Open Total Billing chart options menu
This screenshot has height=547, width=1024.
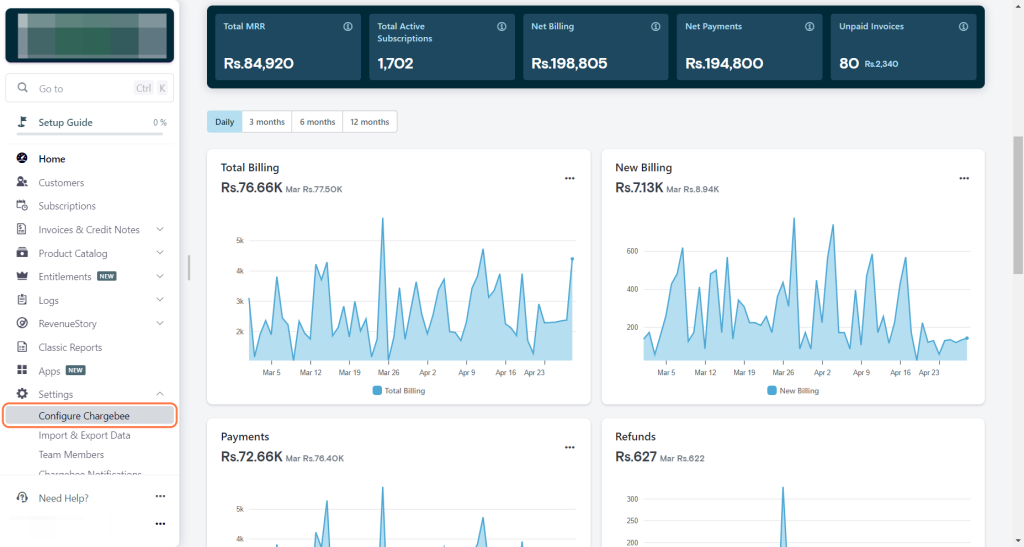tap(570, 178)
